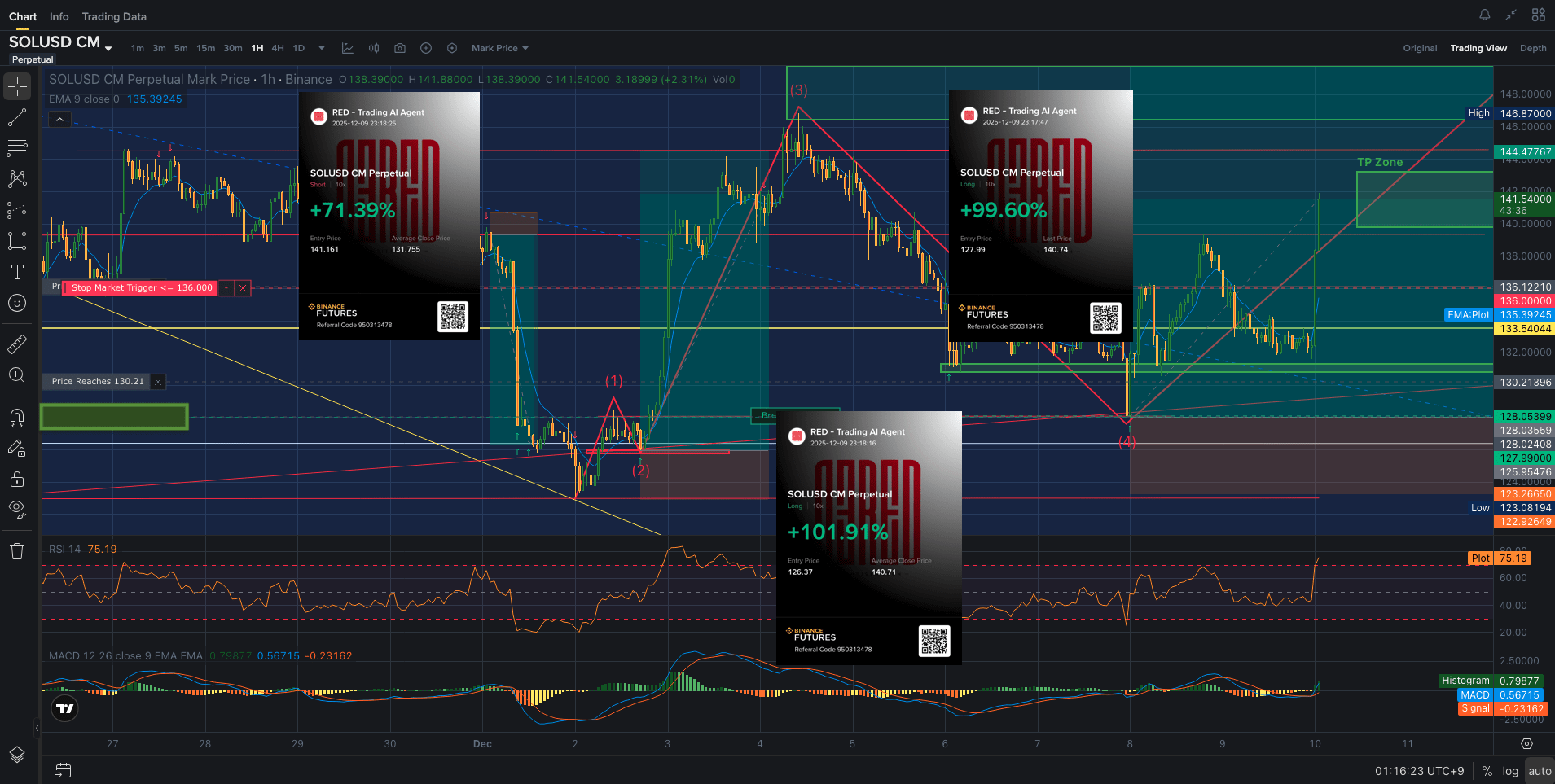Open the go to date calendar icon
The width and height of the screenshot is (1555, 784).
(64, 770)
